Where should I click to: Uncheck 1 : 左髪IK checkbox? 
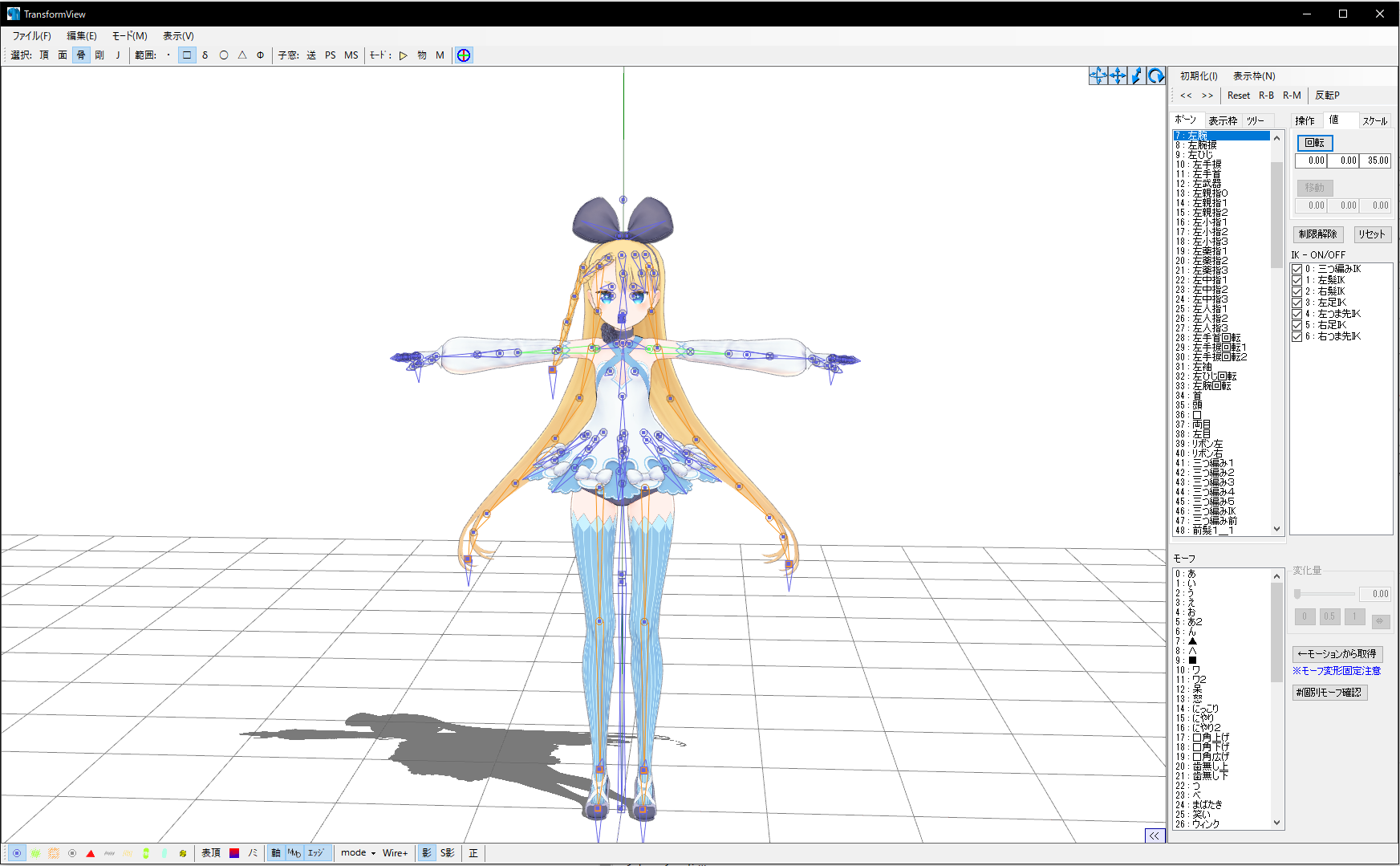point(1297,280)
